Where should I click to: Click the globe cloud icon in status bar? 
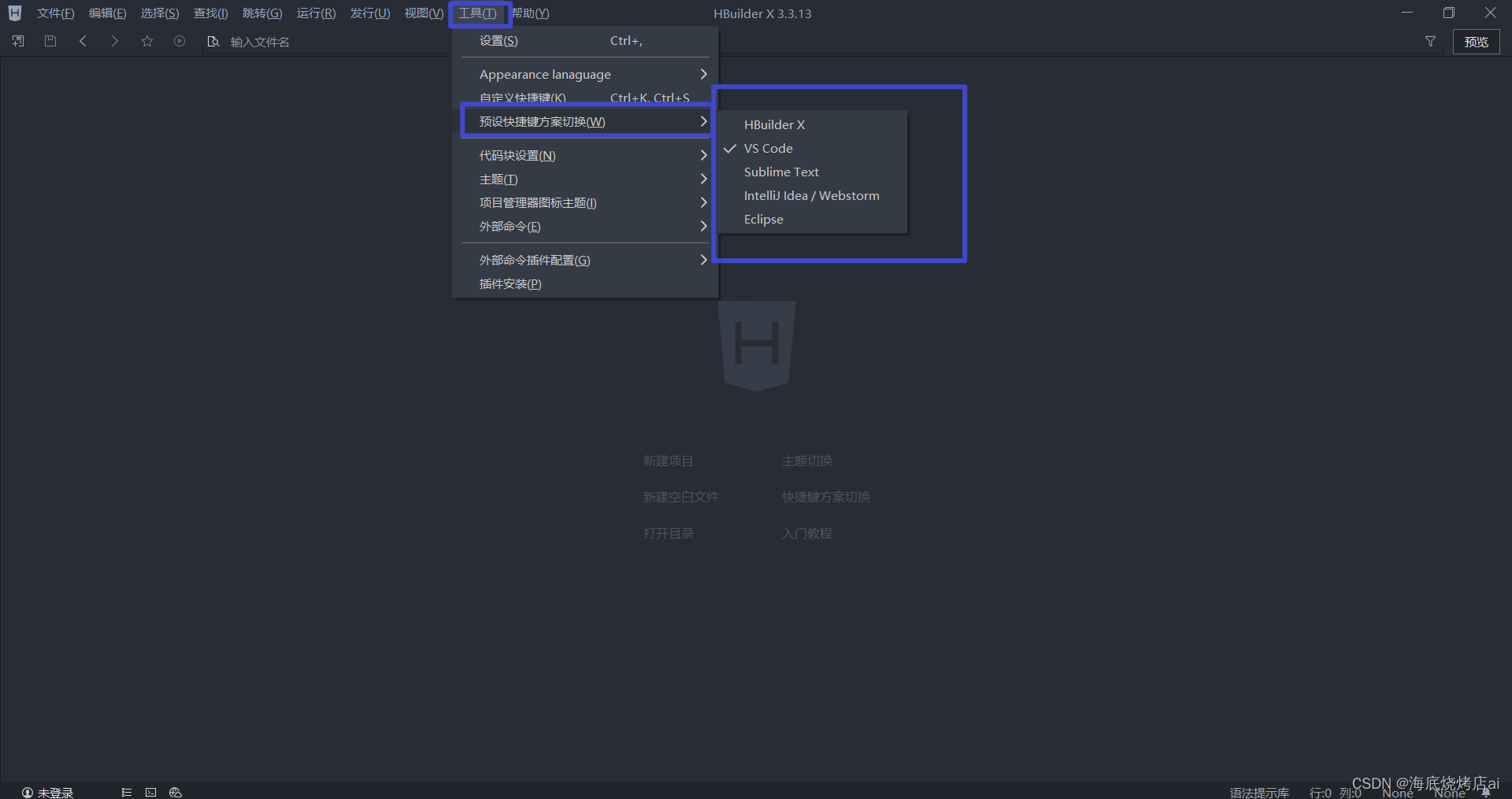point(176,793)
